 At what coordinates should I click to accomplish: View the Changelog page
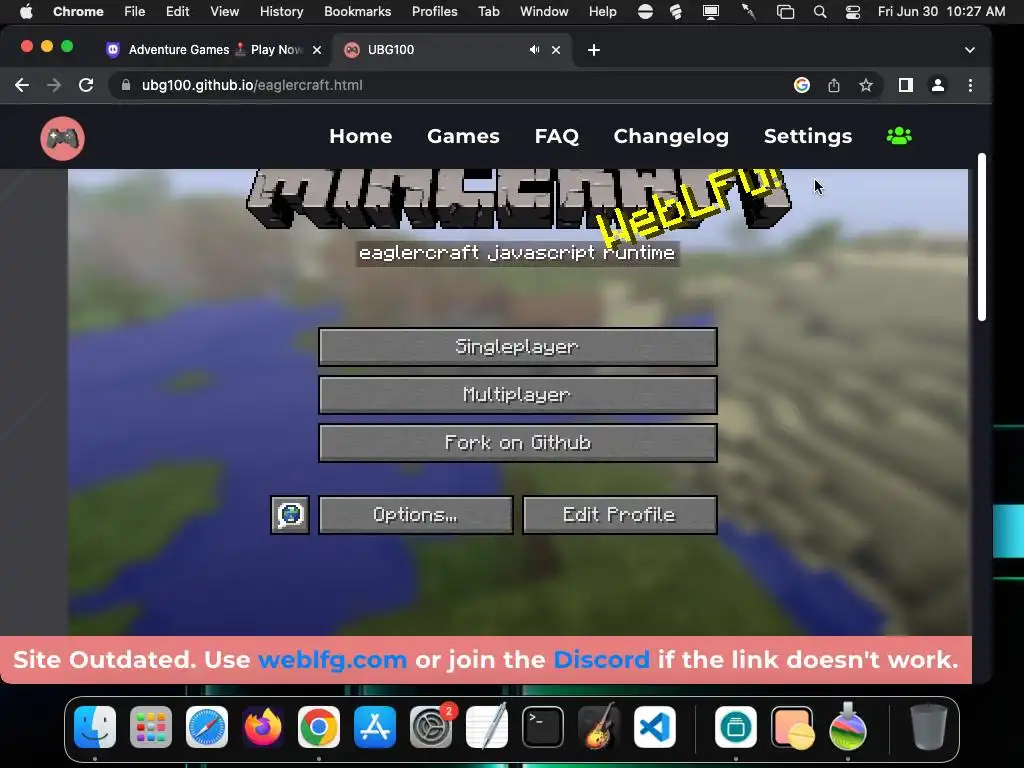point(671,136)
